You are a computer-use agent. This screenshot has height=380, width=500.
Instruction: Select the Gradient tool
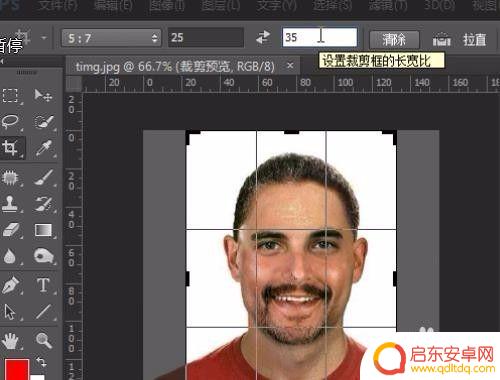[43, 230]
